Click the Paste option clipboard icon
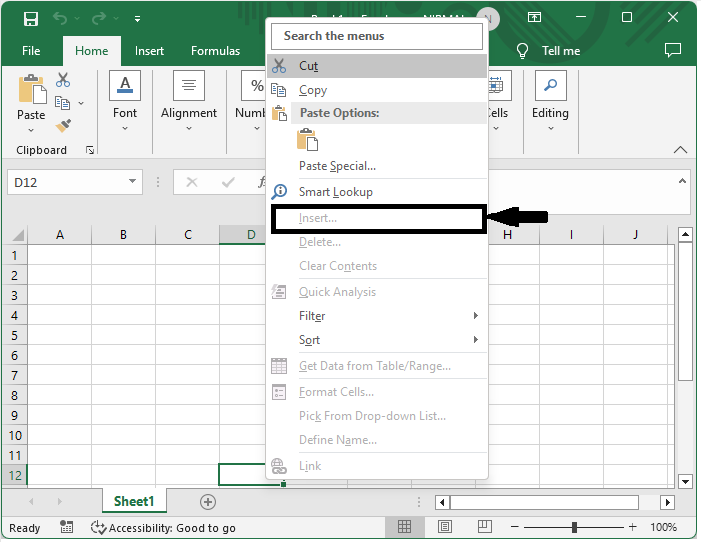The height and width of the screenshot is (542, 701). pos(307,139)
